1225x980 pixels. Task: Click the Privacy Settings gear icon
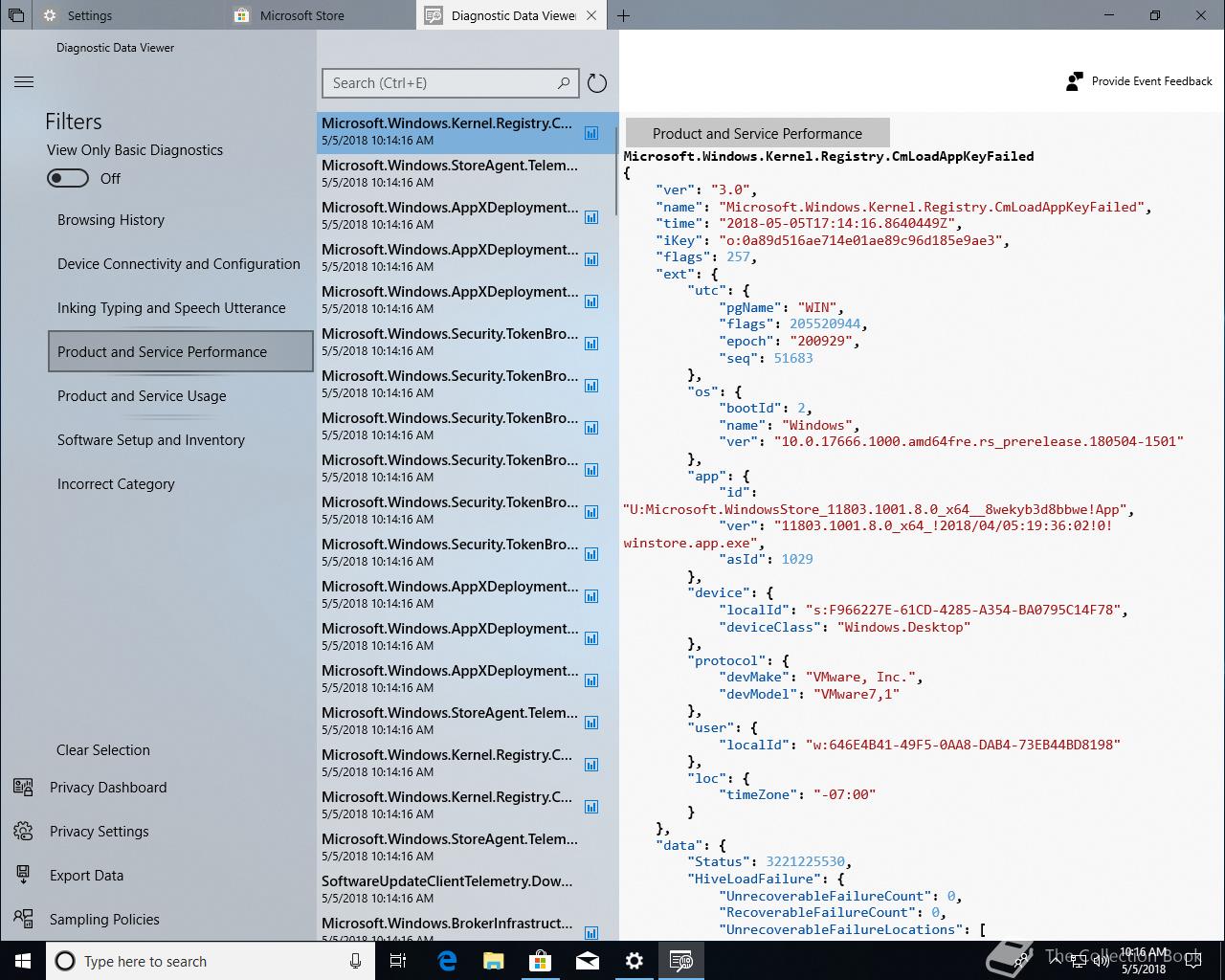point(23,832)
